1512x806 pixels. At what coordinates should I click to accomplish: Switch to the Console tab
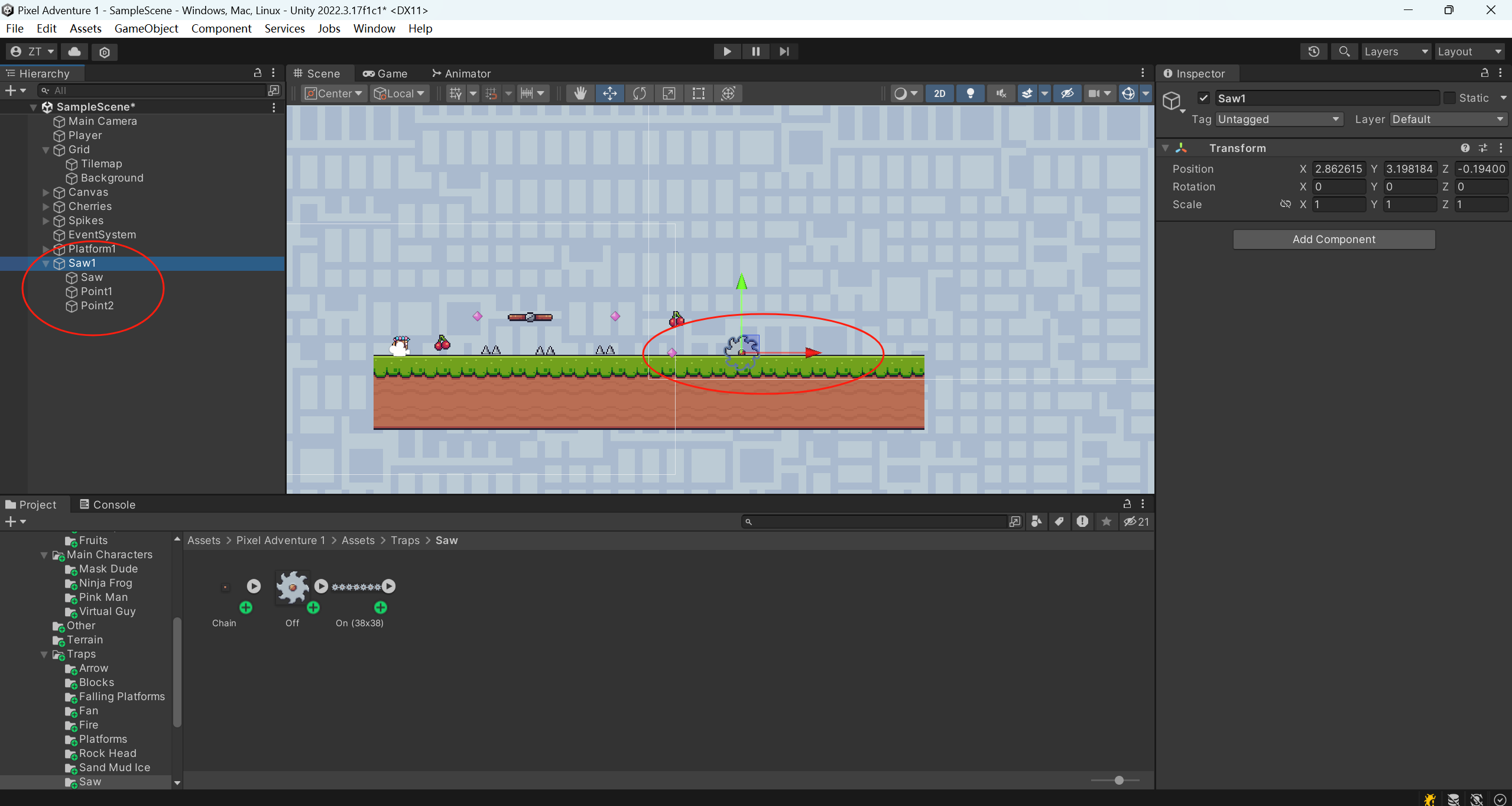(108, 504)
